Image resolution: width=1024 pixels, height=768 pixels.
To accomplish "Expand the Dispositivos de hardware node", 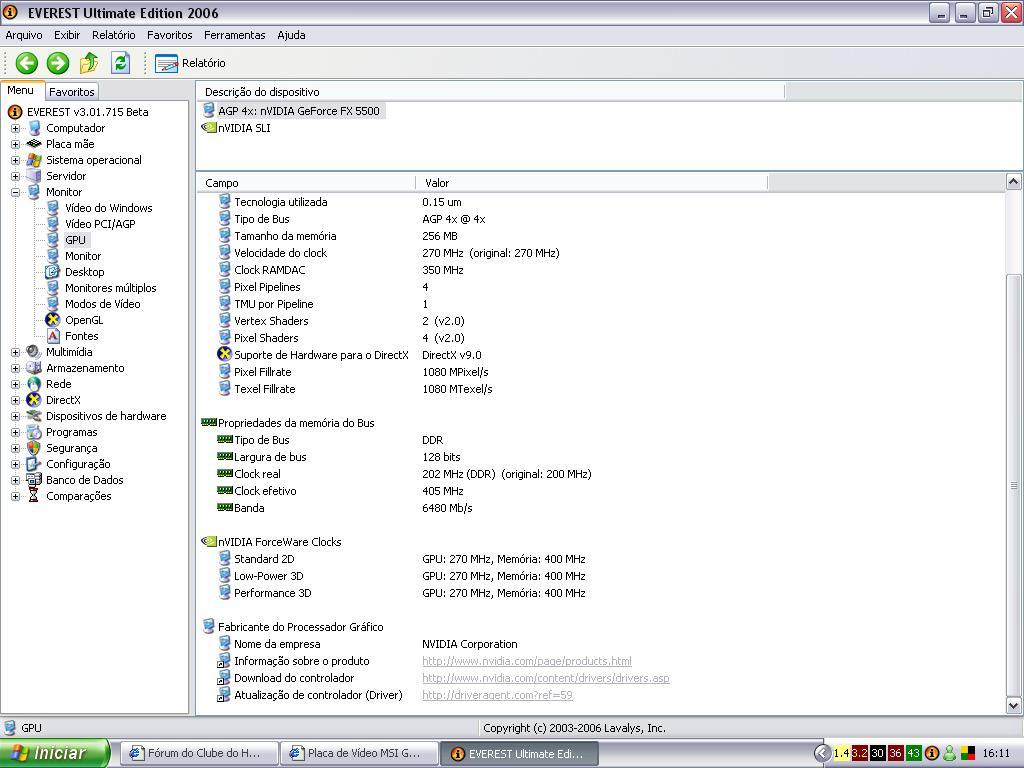I will point(15,416).
